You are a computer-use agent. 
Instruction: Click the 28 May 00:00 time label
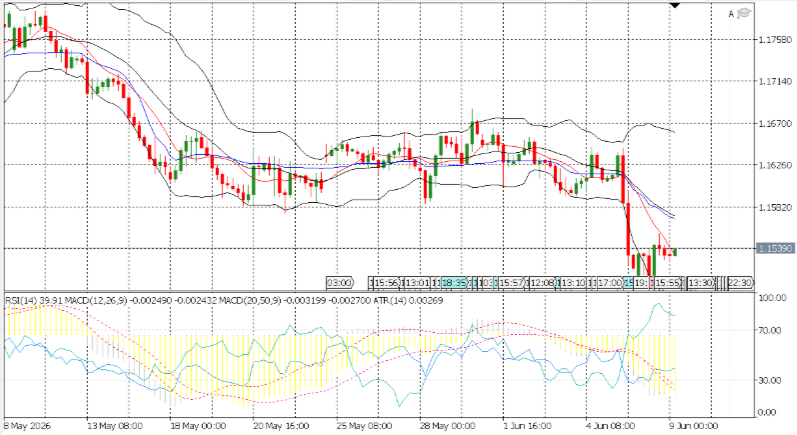click(x=447, y=425)
